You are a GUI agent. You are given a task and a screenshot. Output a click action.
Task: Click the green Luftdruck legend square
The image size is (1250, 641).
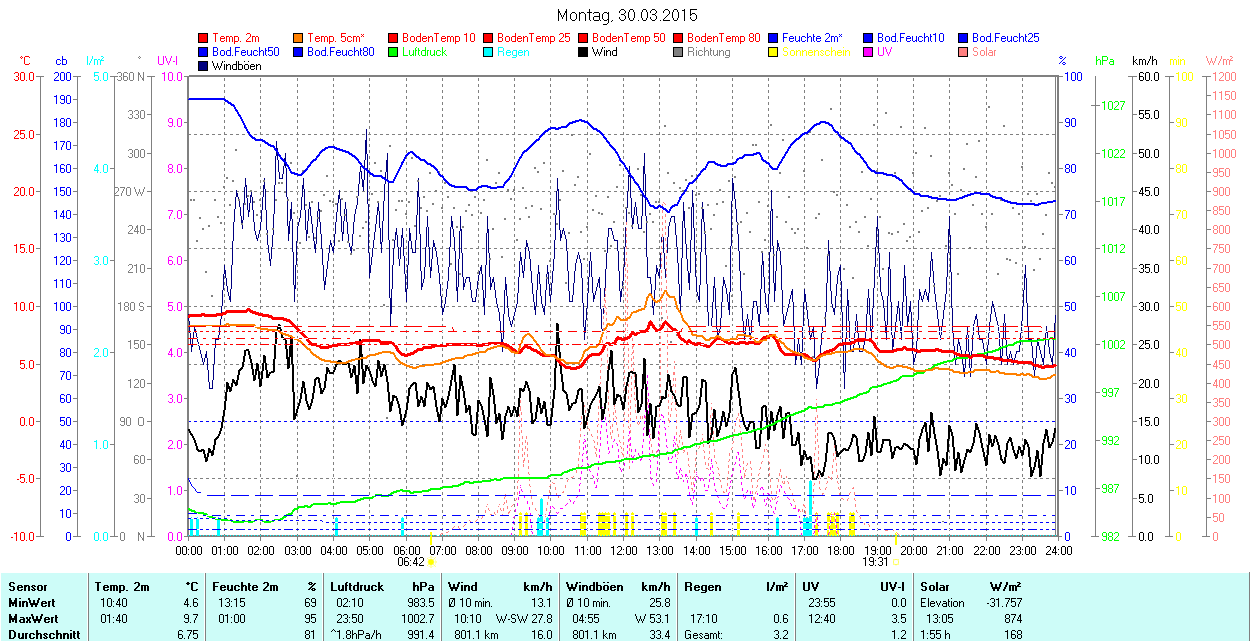[x=394, y=52]
